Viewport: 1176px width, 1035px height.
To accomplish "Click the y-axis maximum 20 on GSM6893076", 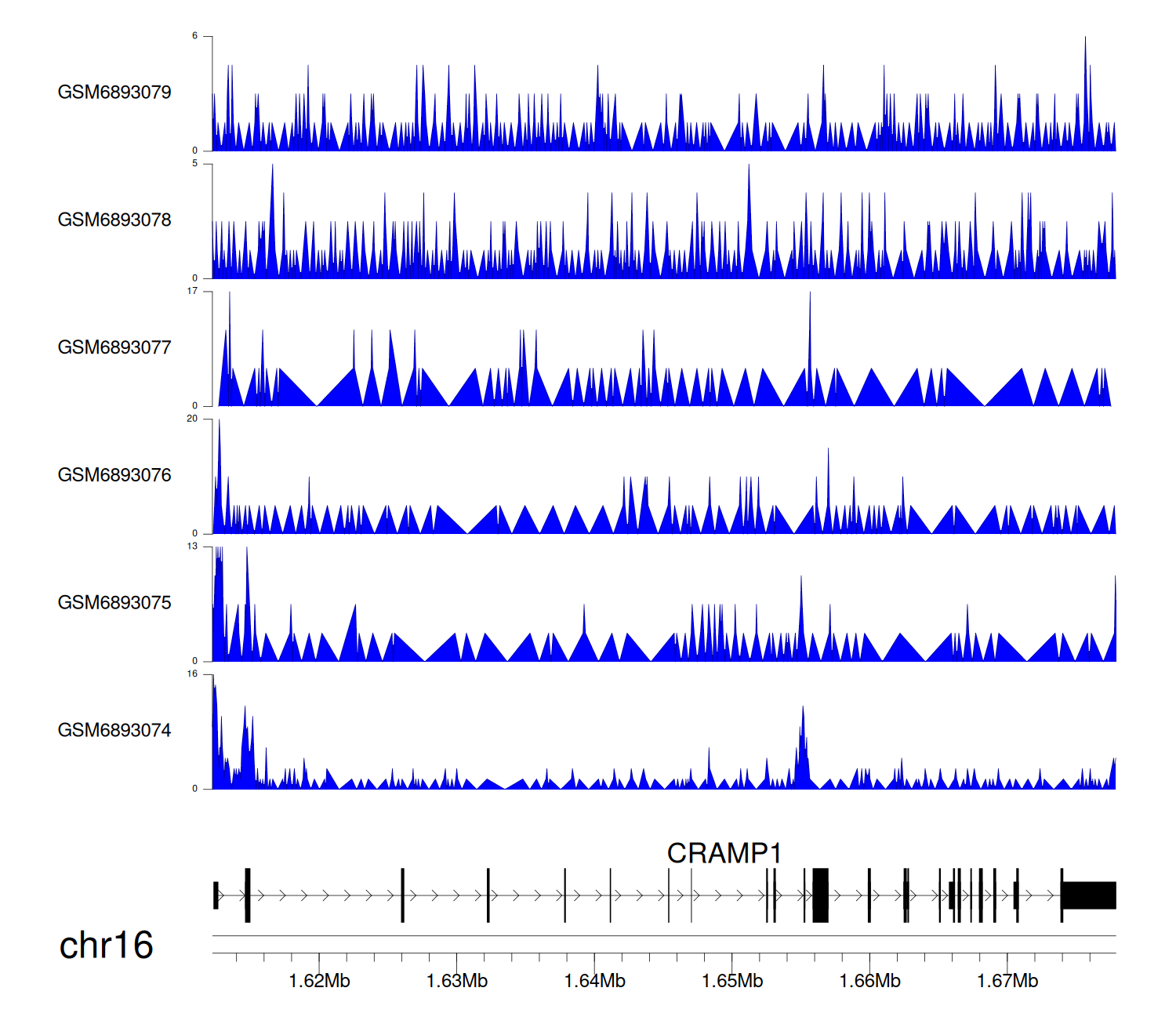I will (192, 419).
